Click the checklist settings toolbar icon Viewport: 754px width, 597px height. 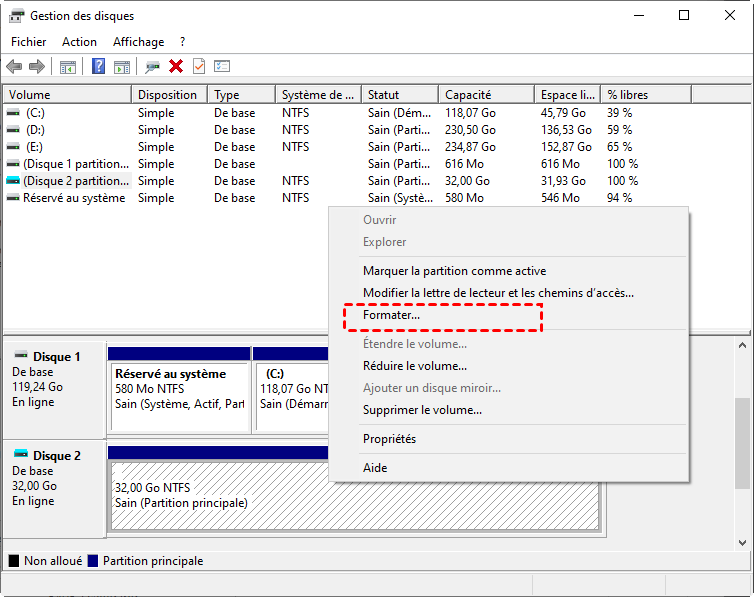[x=222, y=66]
